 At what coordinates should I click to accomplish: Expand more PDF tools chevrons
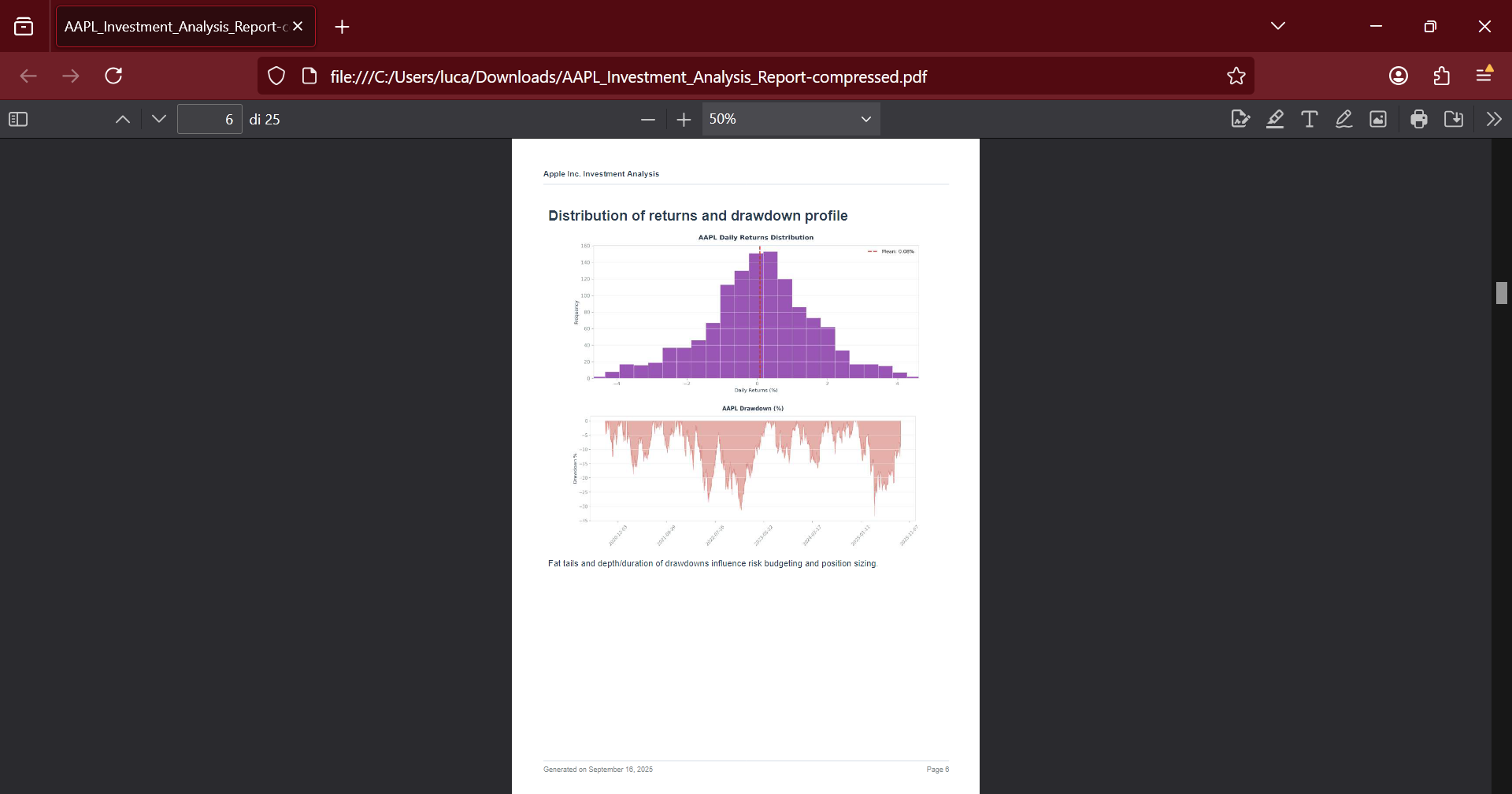(x=1494, y=119)
